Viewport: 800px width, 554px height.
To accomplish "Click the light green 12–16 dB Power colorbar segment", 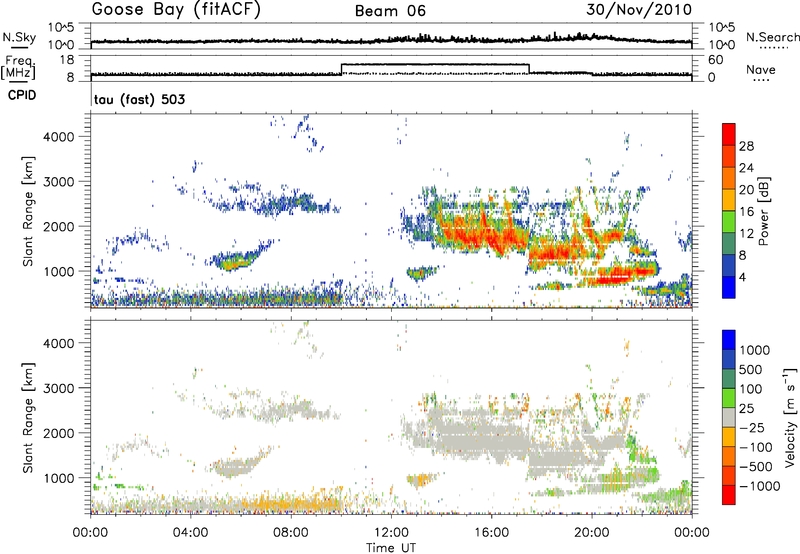I will pyautogui.click(x=729, y=222).
